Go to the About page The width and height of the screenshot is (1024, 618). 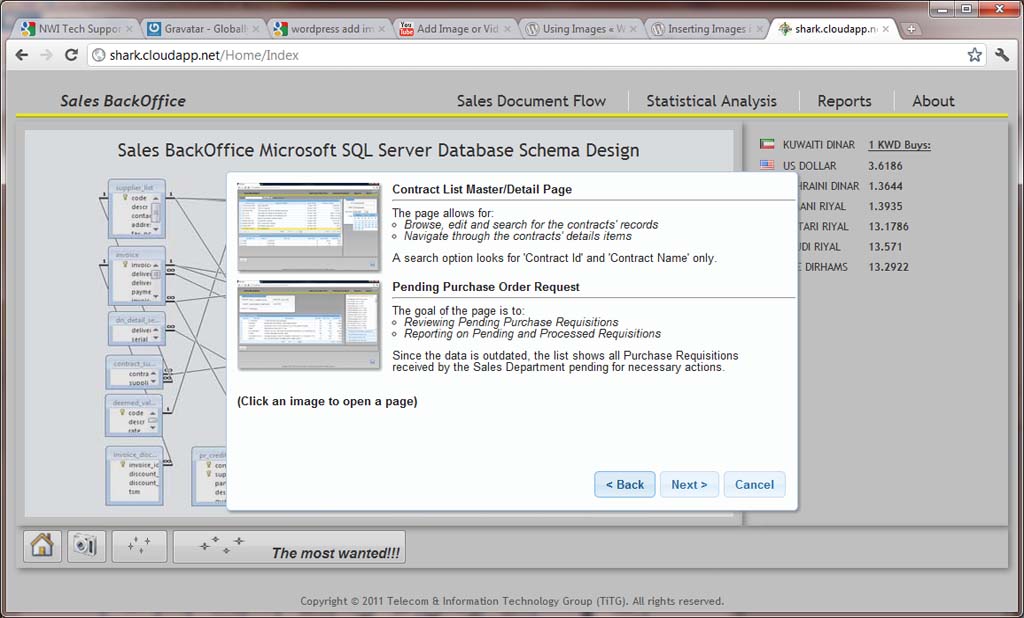click(933, 101)
